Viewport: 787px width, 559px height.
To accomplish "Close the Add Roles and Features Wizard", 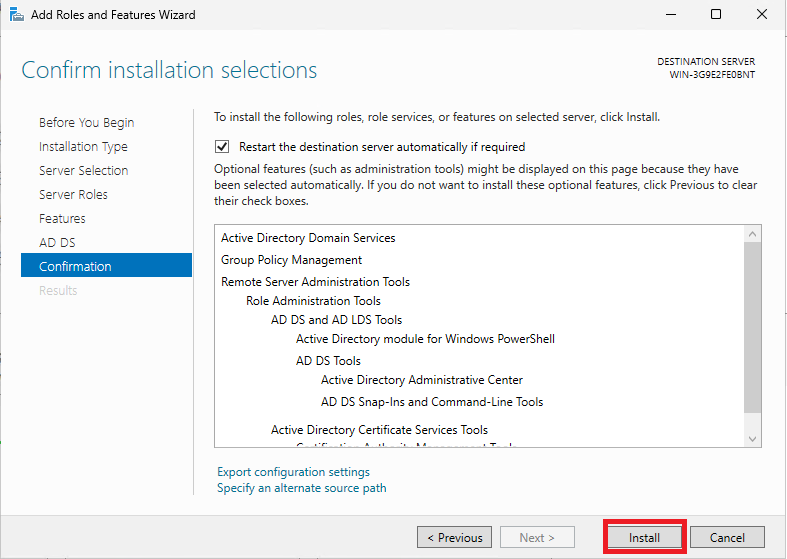I will tap(762, 15).
